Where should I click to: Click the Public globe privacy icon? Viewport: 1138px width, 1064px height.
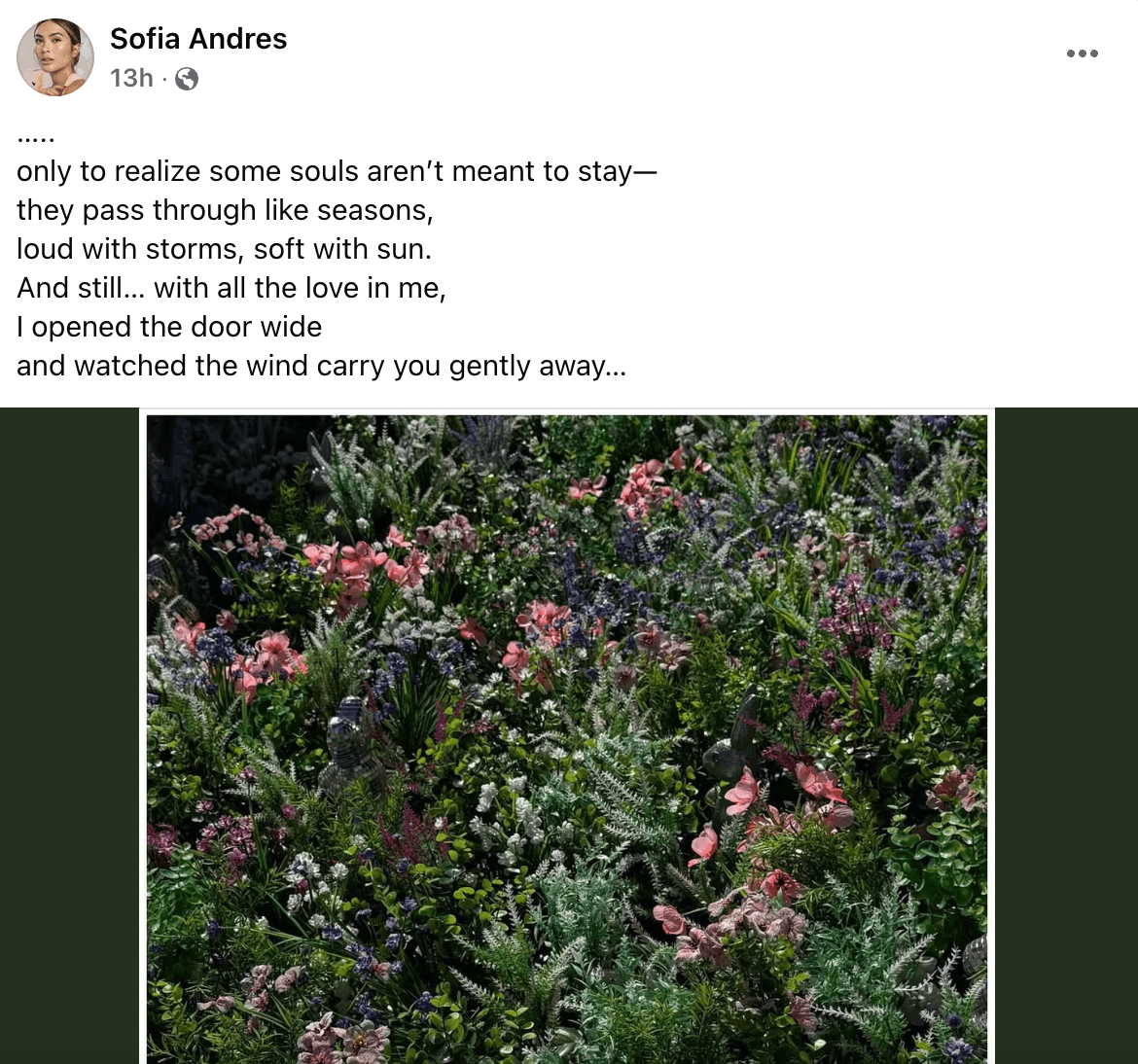(x=187, y=79)
